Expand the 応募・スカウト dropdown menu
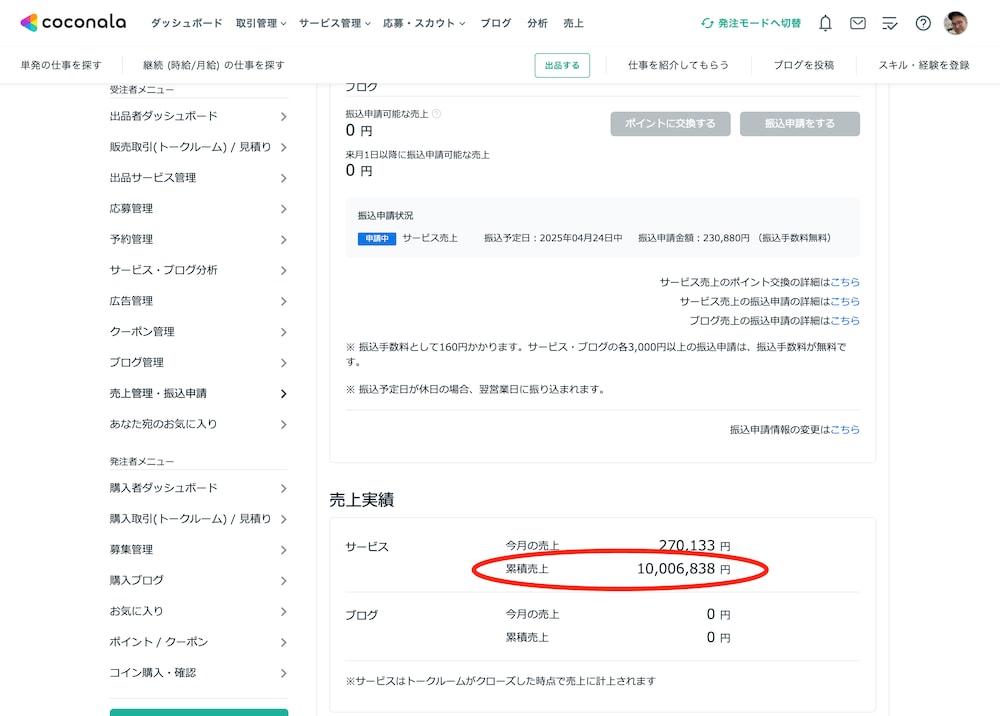This screenshot has width=1000, height=716. tap(424, 23)
